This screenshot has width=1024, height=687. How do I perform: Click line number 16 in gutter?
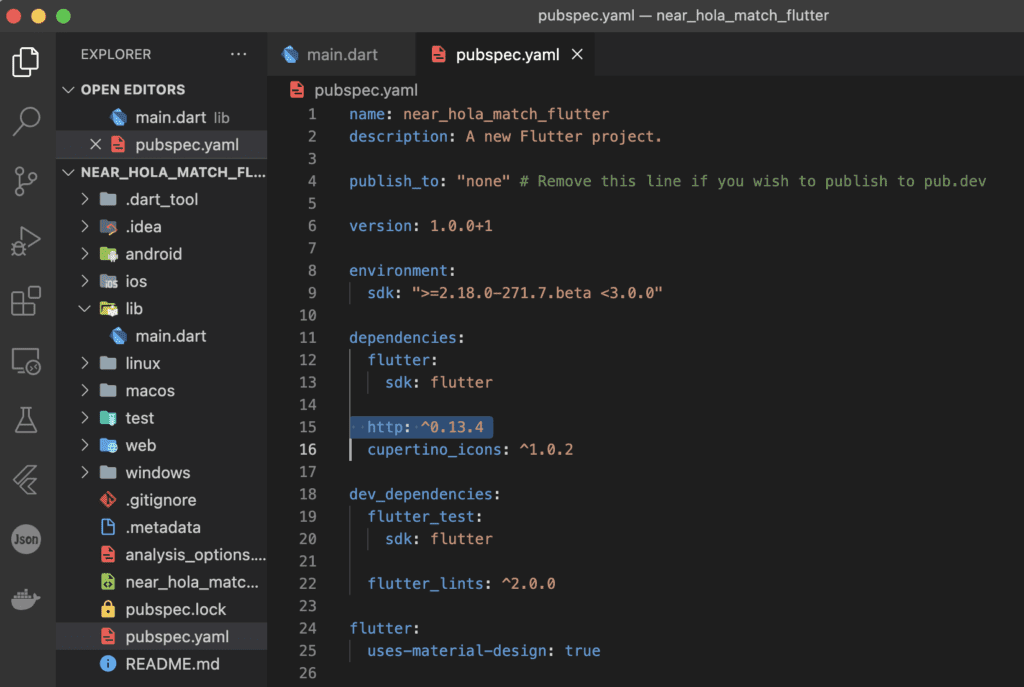[x=308, y=449]
